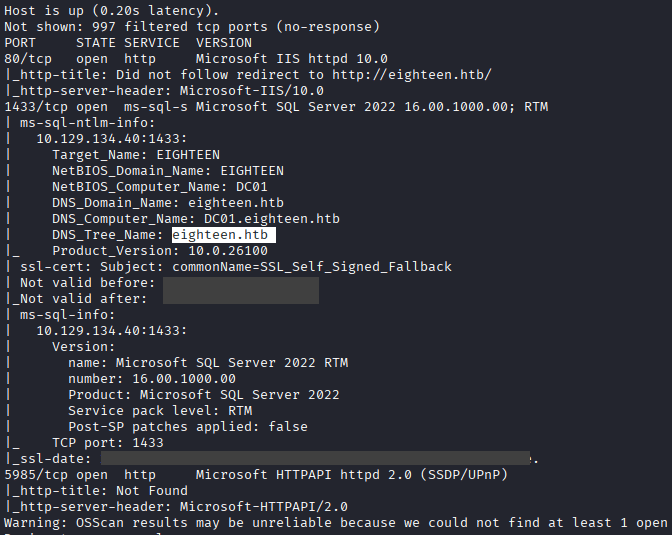
Task: Click the OSScan warning line
Action: (x=336, y=523)
